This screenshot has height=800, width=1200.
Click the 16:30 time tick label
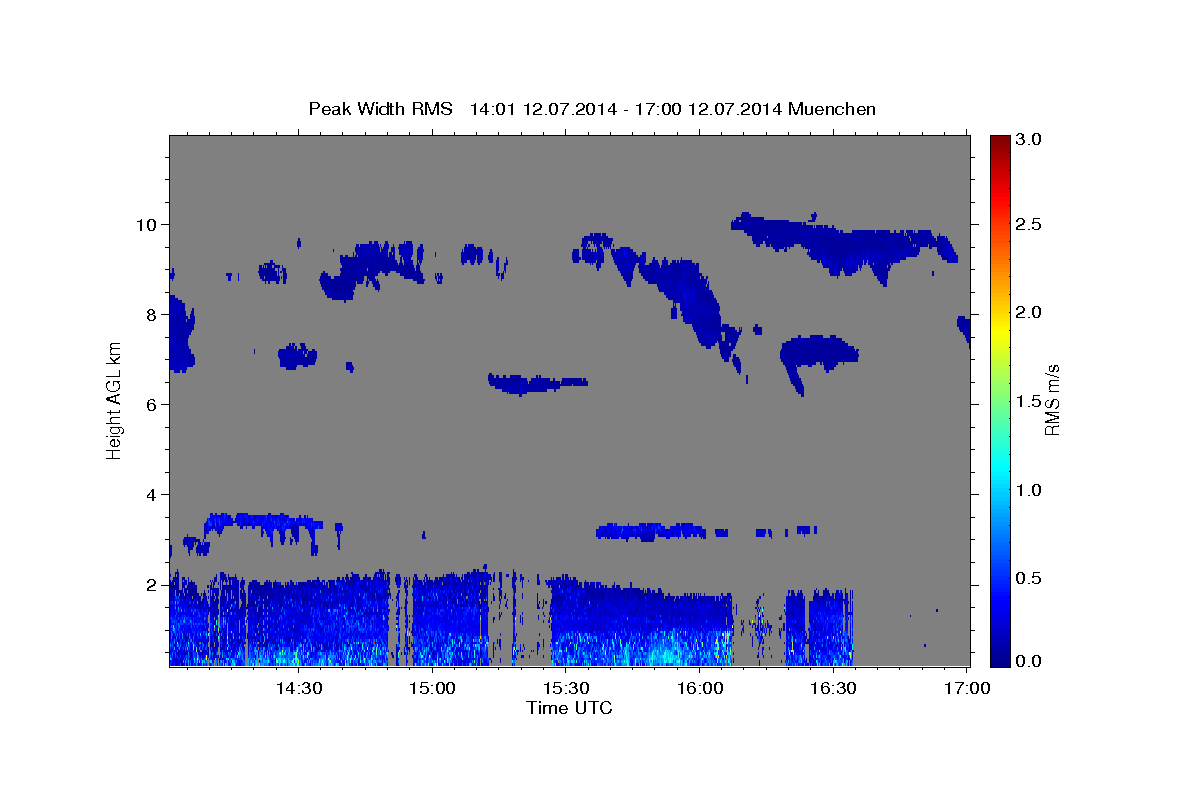coord(833,688)
